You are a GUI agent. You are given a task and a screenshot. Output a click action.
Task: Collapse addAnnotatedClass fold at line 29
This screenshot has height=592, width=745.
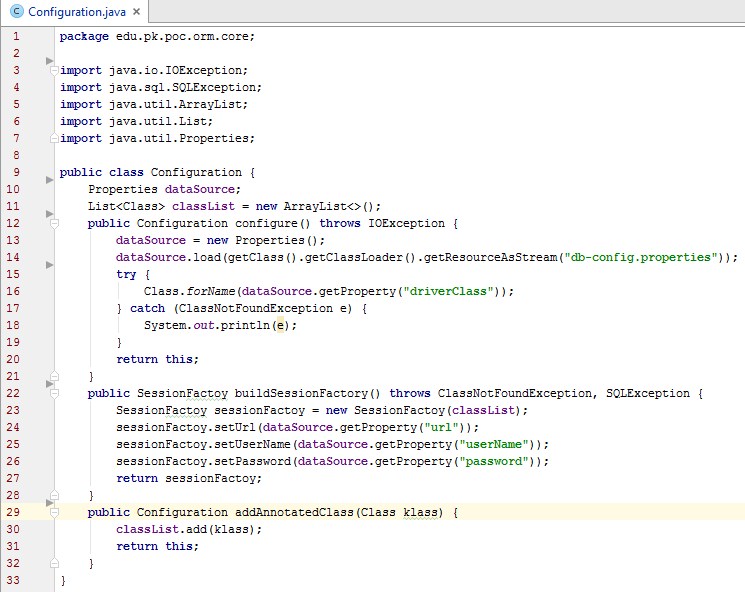54,512
